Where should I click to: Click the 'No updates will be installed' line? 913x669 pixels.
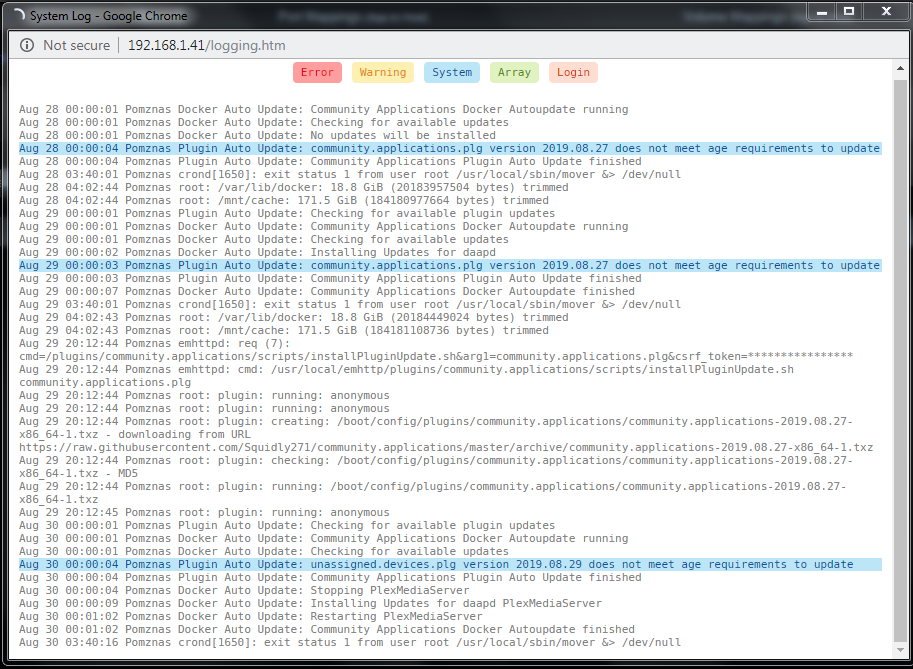(x=257, y=135)
